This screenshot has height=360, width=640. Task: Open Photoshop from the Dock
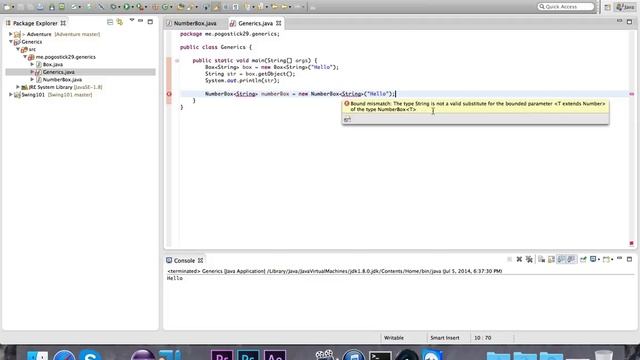point(248,355)
